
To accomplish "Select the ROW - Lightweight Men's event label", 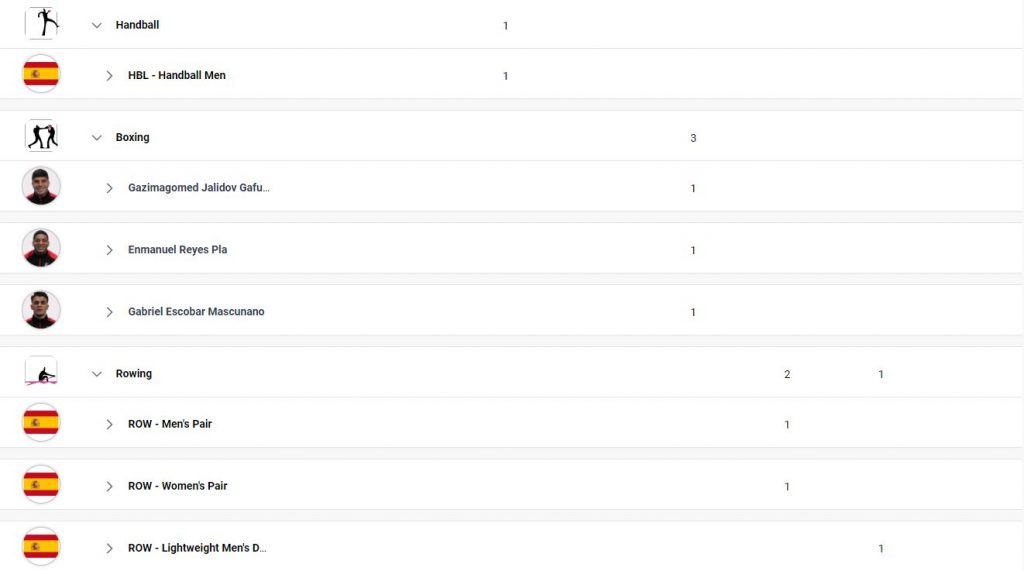I will tap(197, 548).
